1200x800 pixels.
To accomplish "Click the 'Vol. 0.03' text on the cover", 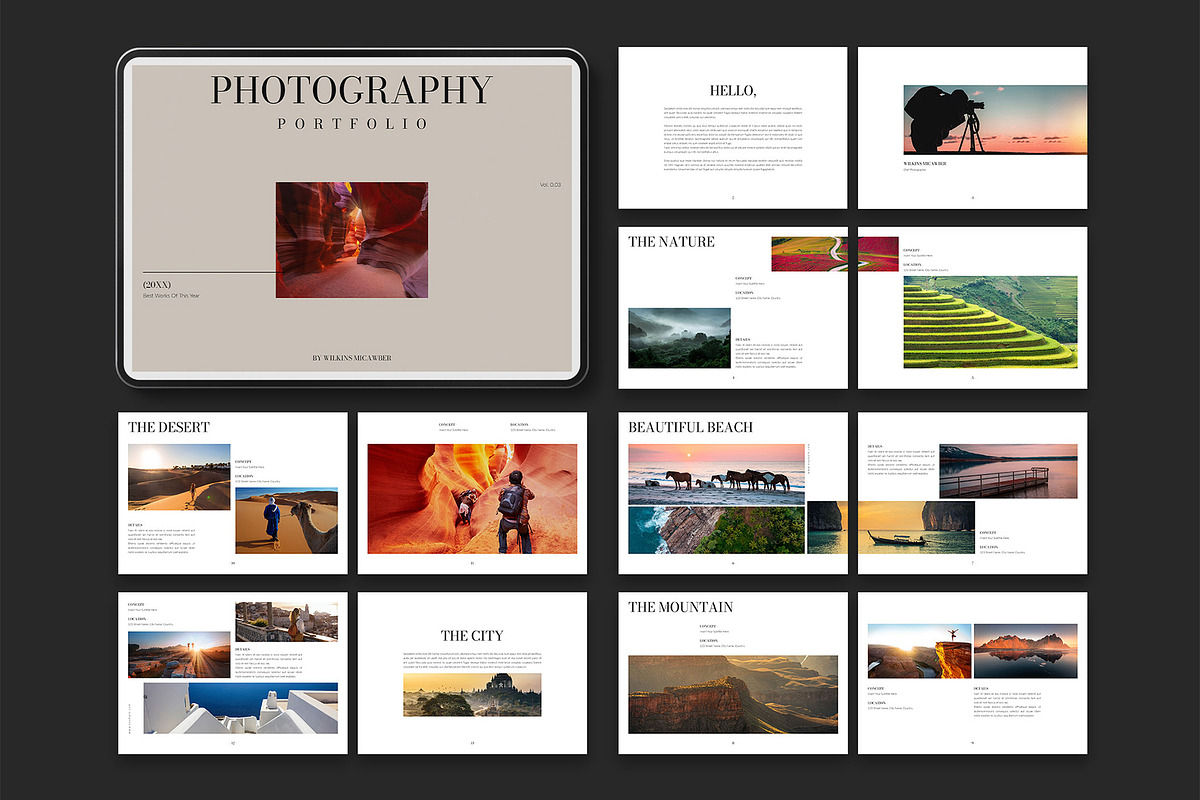I will click(550, 185).
